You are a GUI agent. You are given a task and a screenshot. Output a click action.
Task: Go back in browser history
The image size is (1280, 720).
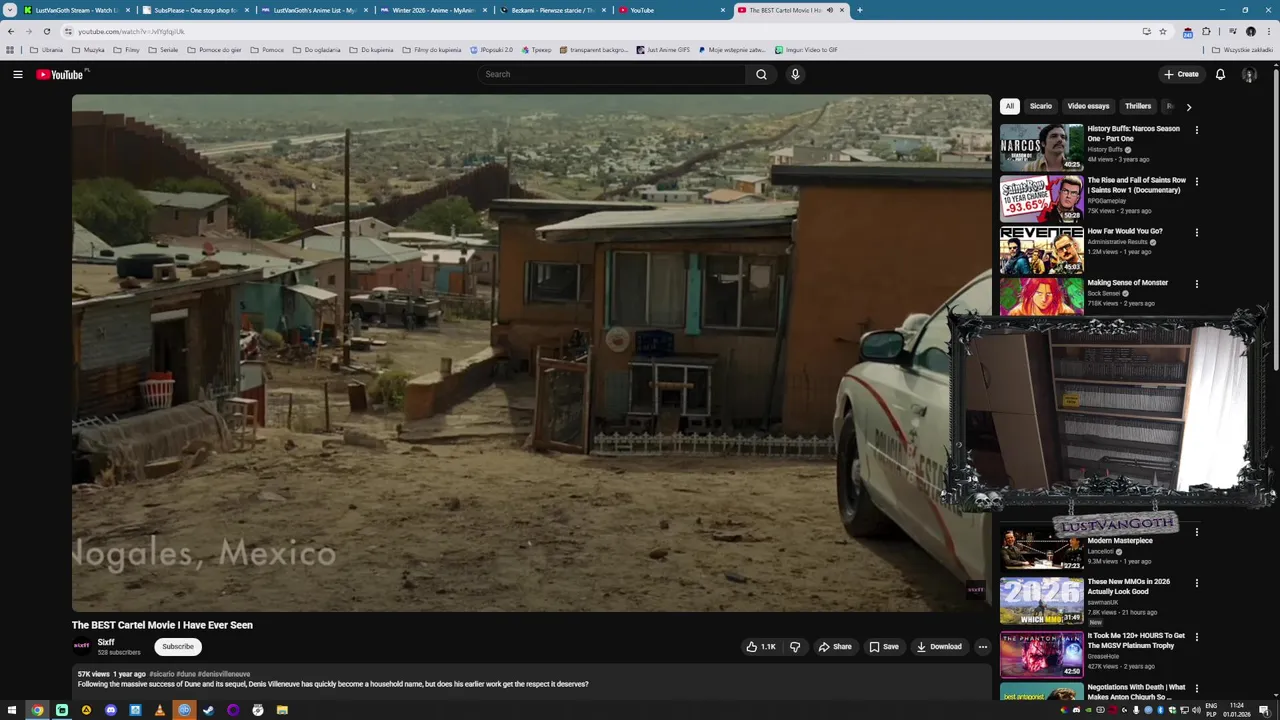pos(11,31)
